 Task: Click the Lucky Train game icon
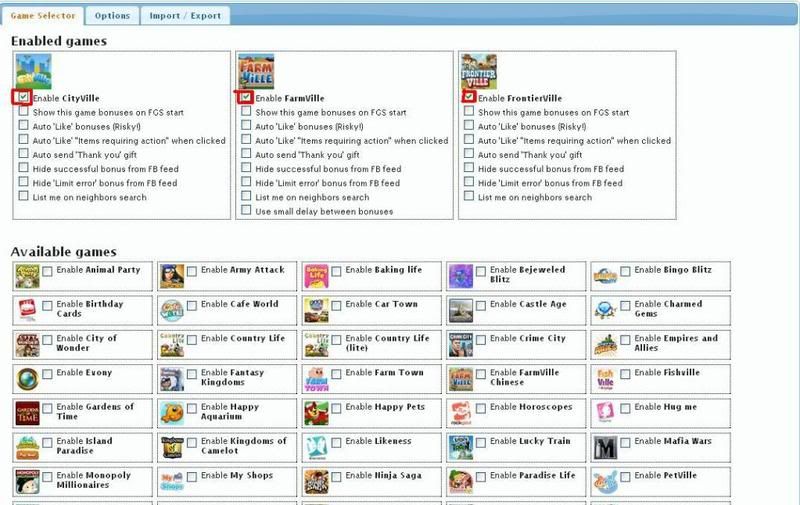click(x=461, y=447)
